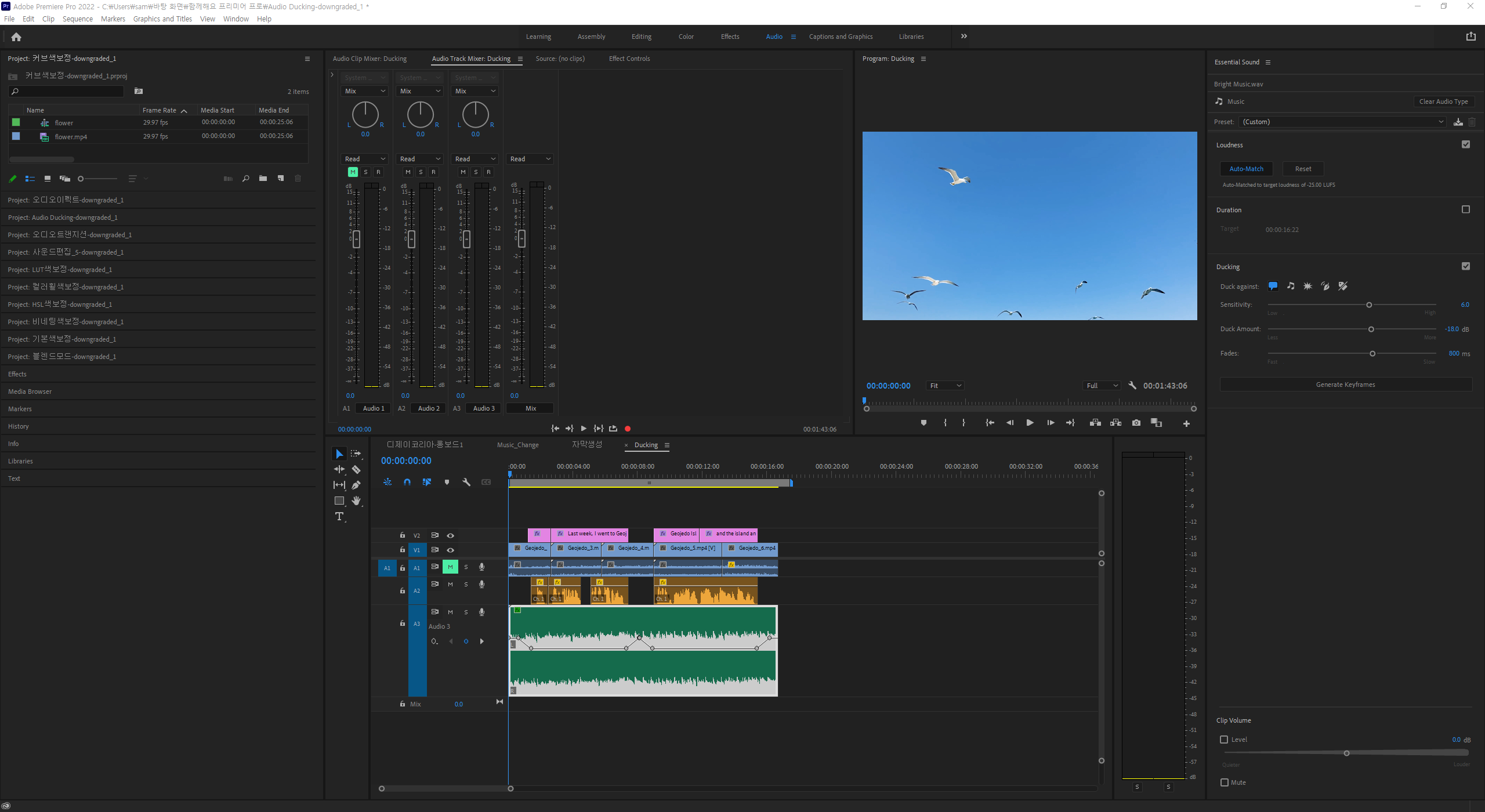Adjust the Duck Amount slider handle
Image resolution: width=1485 pixels, height=812 pixels.
pyautogui.click(x=1371, y=329)
